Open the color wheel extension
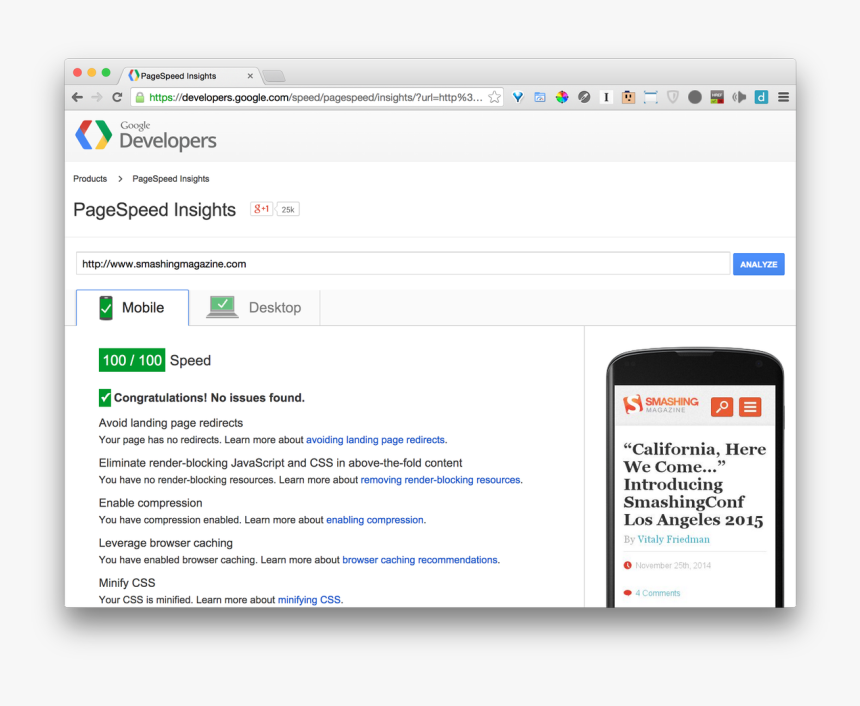This screenshot has height=706, width=860. [x=562, y=97]
